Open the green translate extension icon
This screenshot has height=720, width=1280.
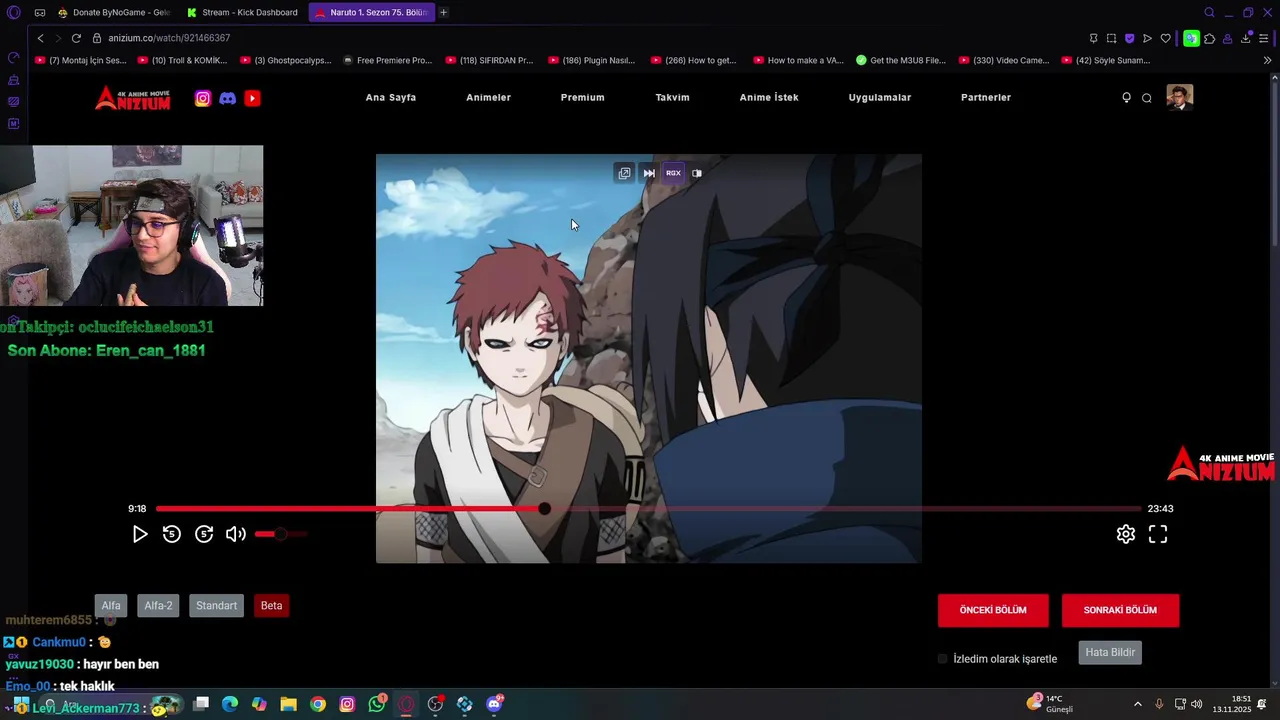pos(1191,38)
